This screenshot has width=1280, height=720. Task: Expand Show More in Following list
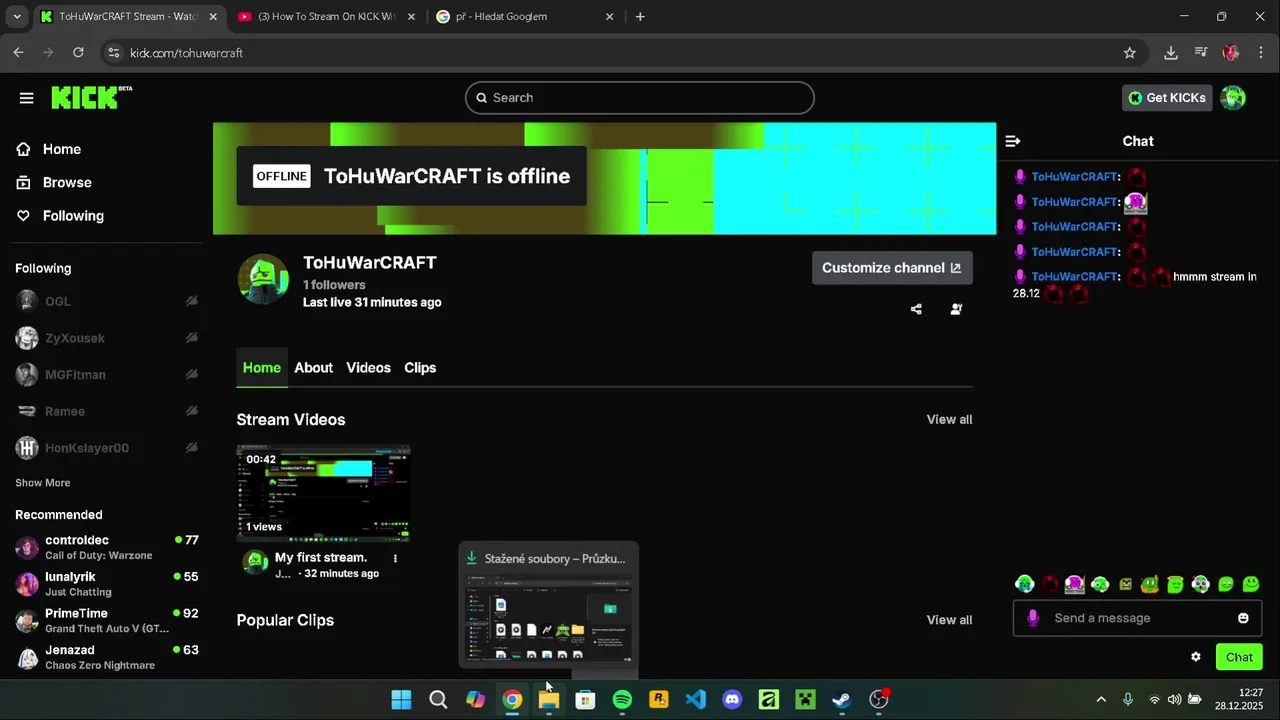[x=43, y=483]
